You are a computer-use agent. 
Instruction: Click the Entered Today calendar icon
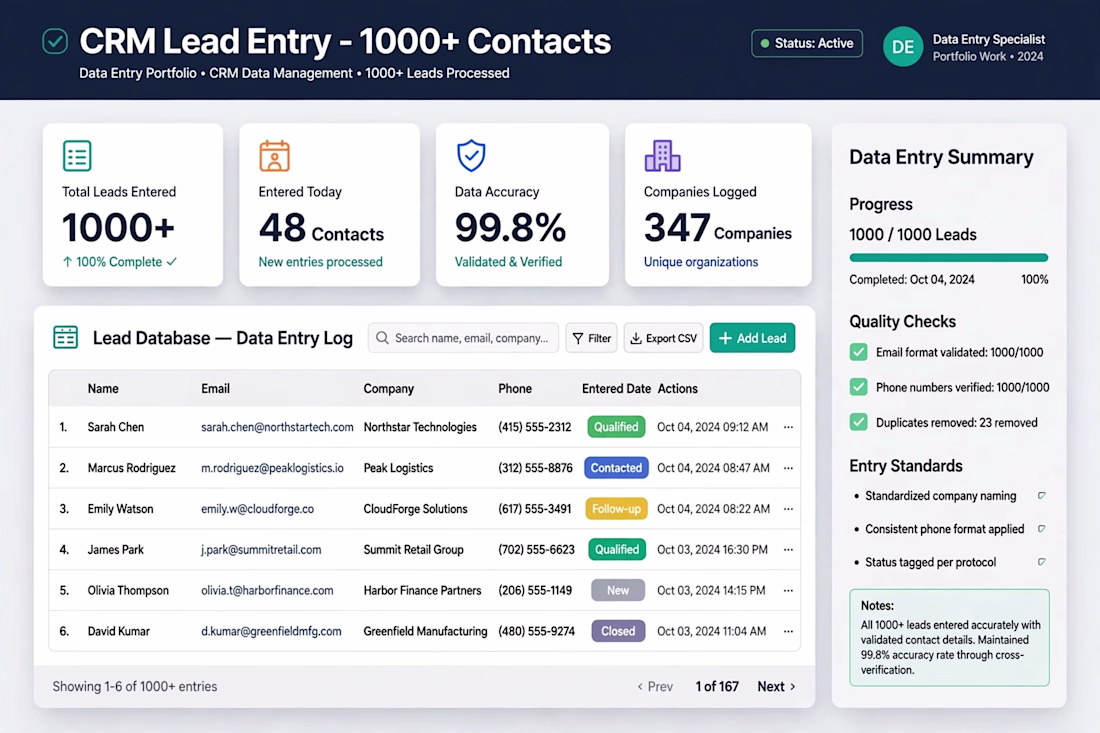[274, 156]
